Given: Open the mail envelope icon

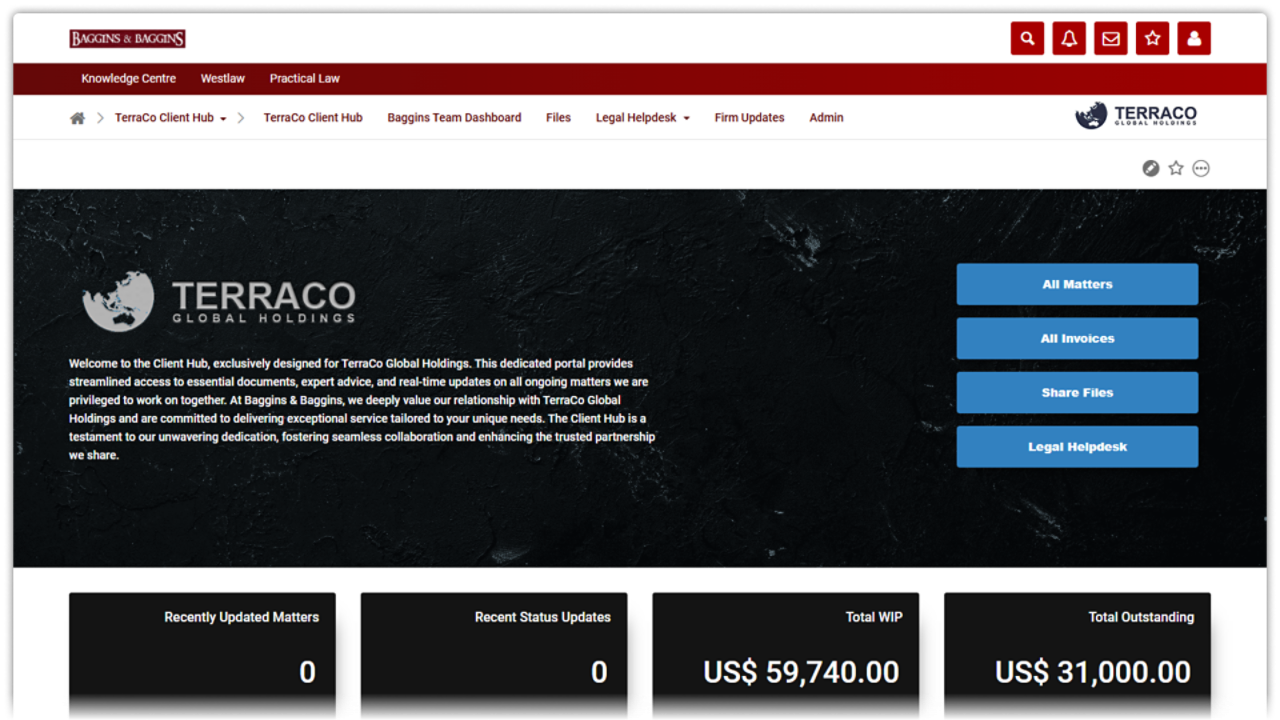Looking at the screenshot, I should point(1110,39).
